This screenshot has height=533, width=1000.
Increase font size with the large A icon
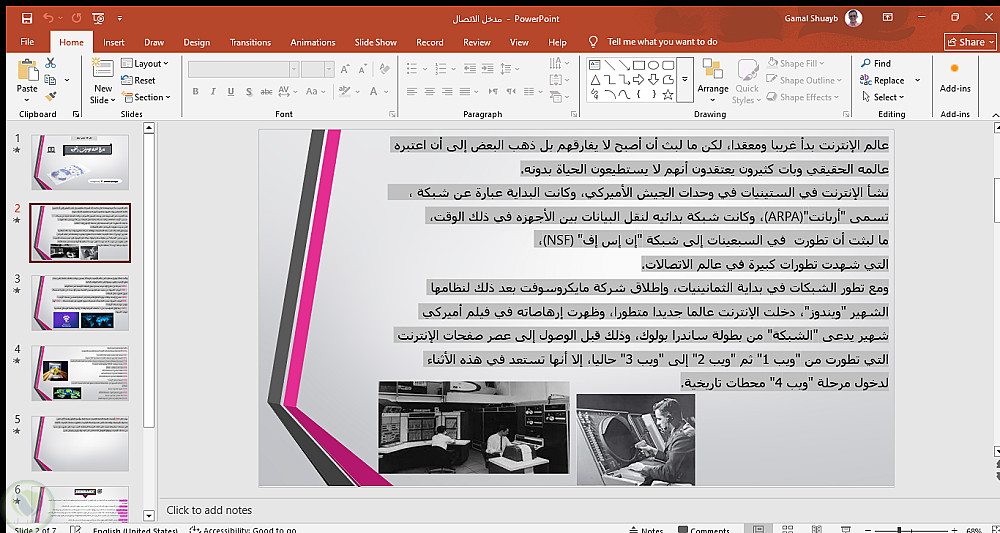[x=345, y=69]
